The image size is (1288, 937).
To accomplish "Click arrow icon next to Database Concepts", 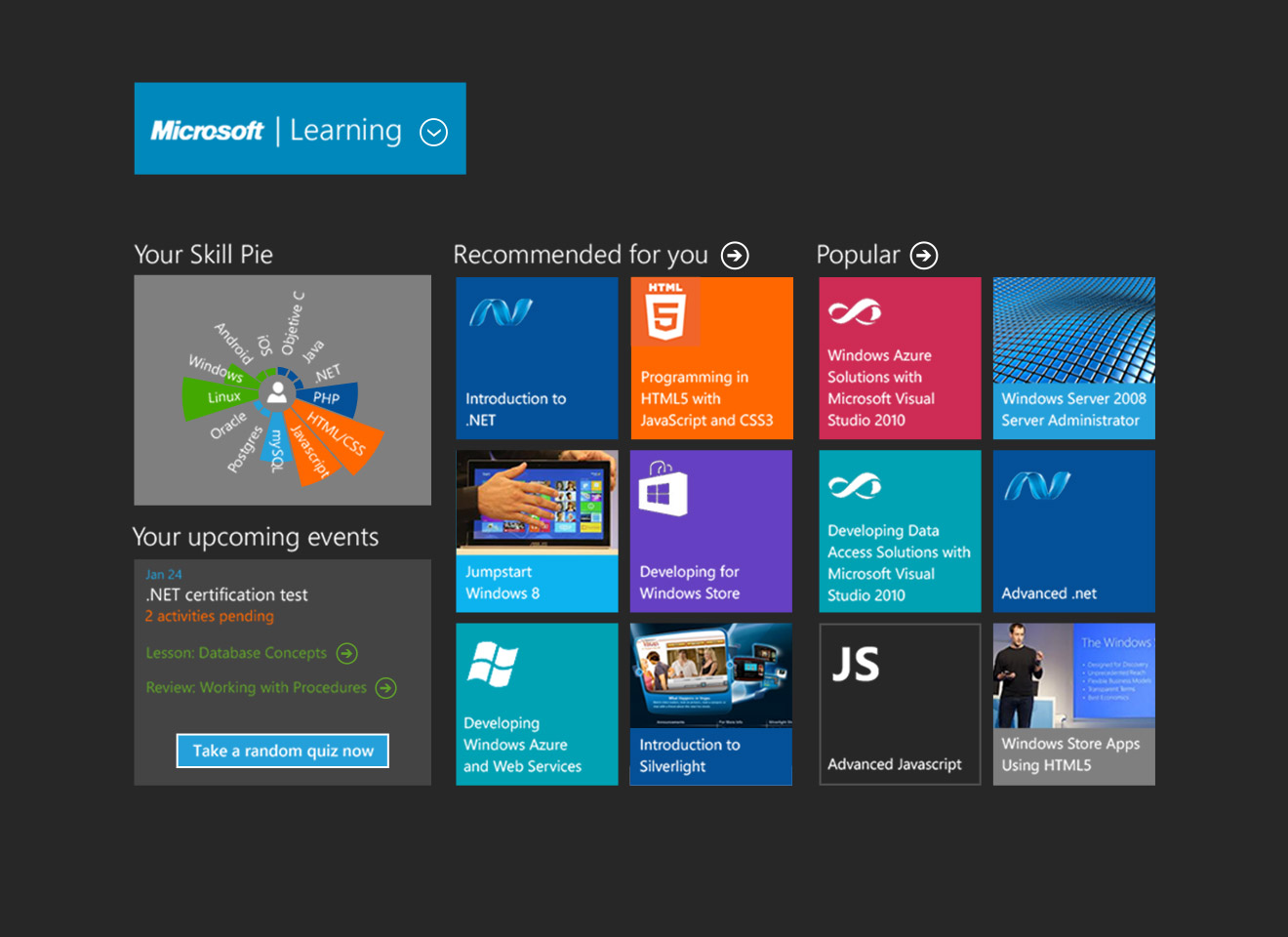I will point(347,653).
